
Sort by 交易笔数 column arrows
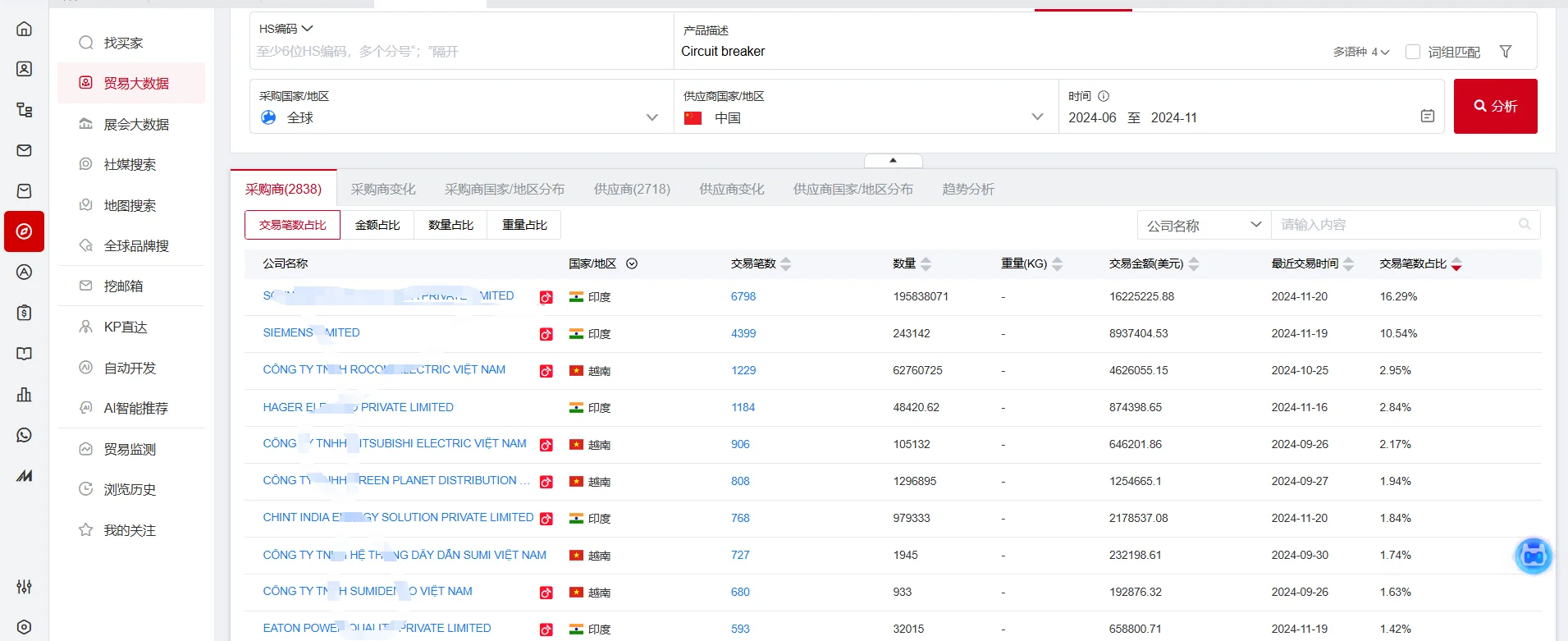(x=786, y=263)
